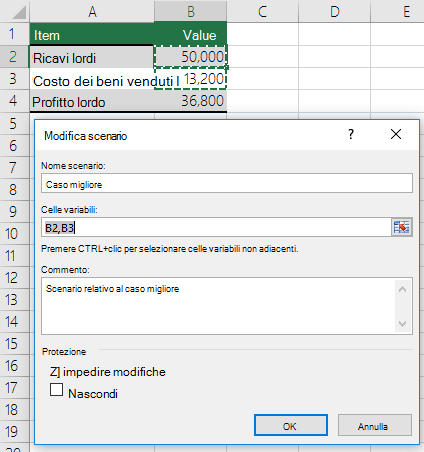The image size is (424, 452).
Task: Click the Item header cell
Action: coord(92,34)
